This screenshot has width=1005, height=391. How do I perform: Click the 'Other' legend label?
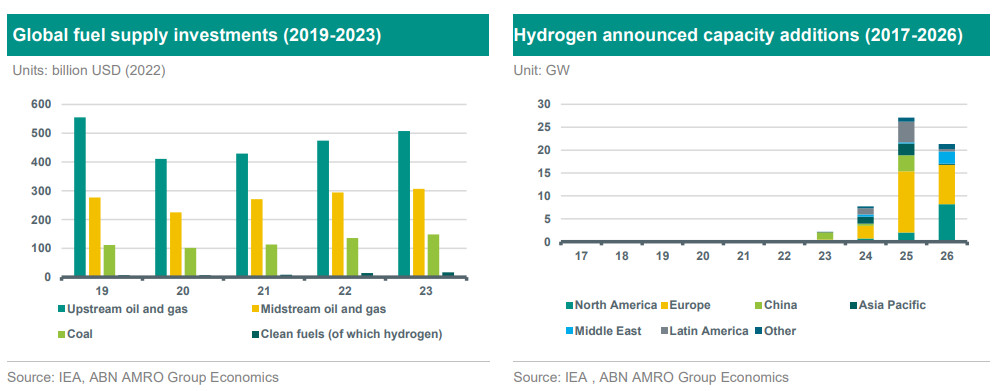coord(780,331)
